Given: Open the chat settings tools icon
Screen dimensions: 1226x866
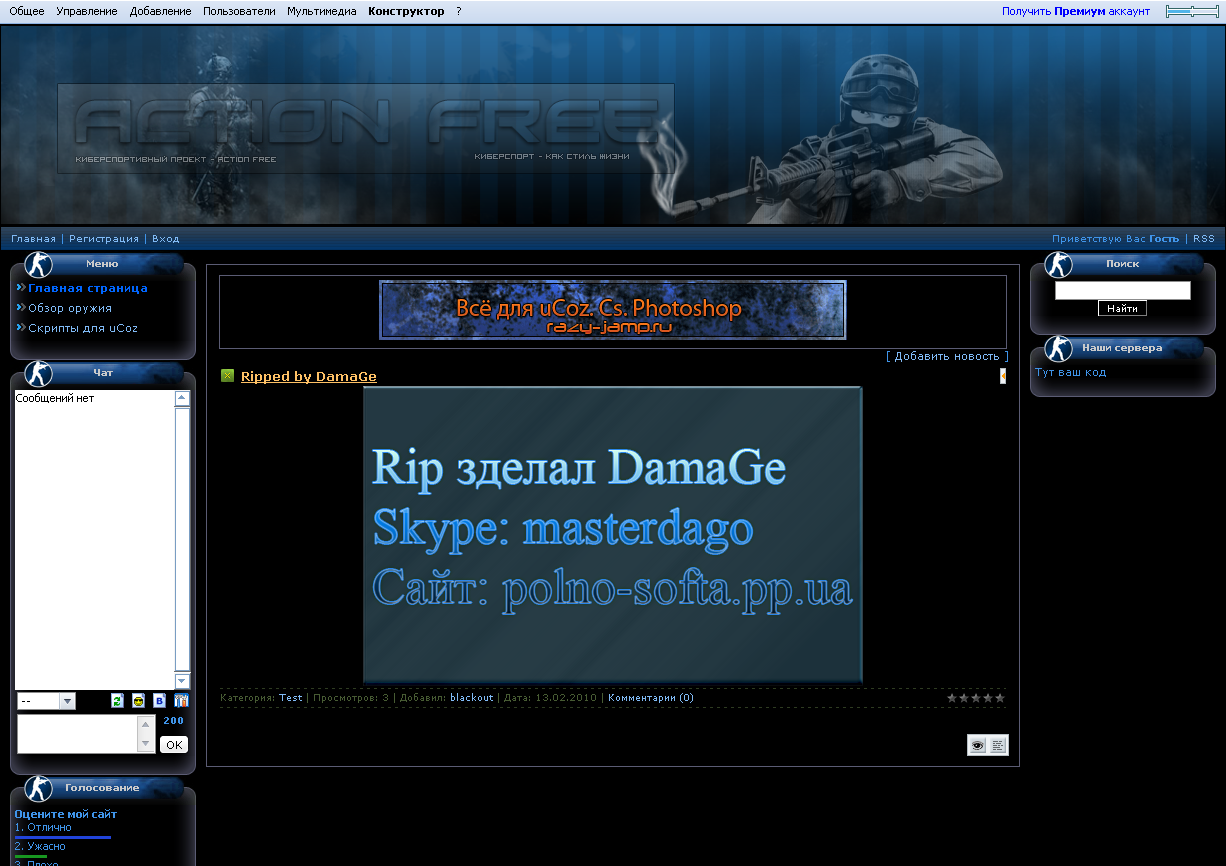Looking at the screenshot, I should point(181,701).
